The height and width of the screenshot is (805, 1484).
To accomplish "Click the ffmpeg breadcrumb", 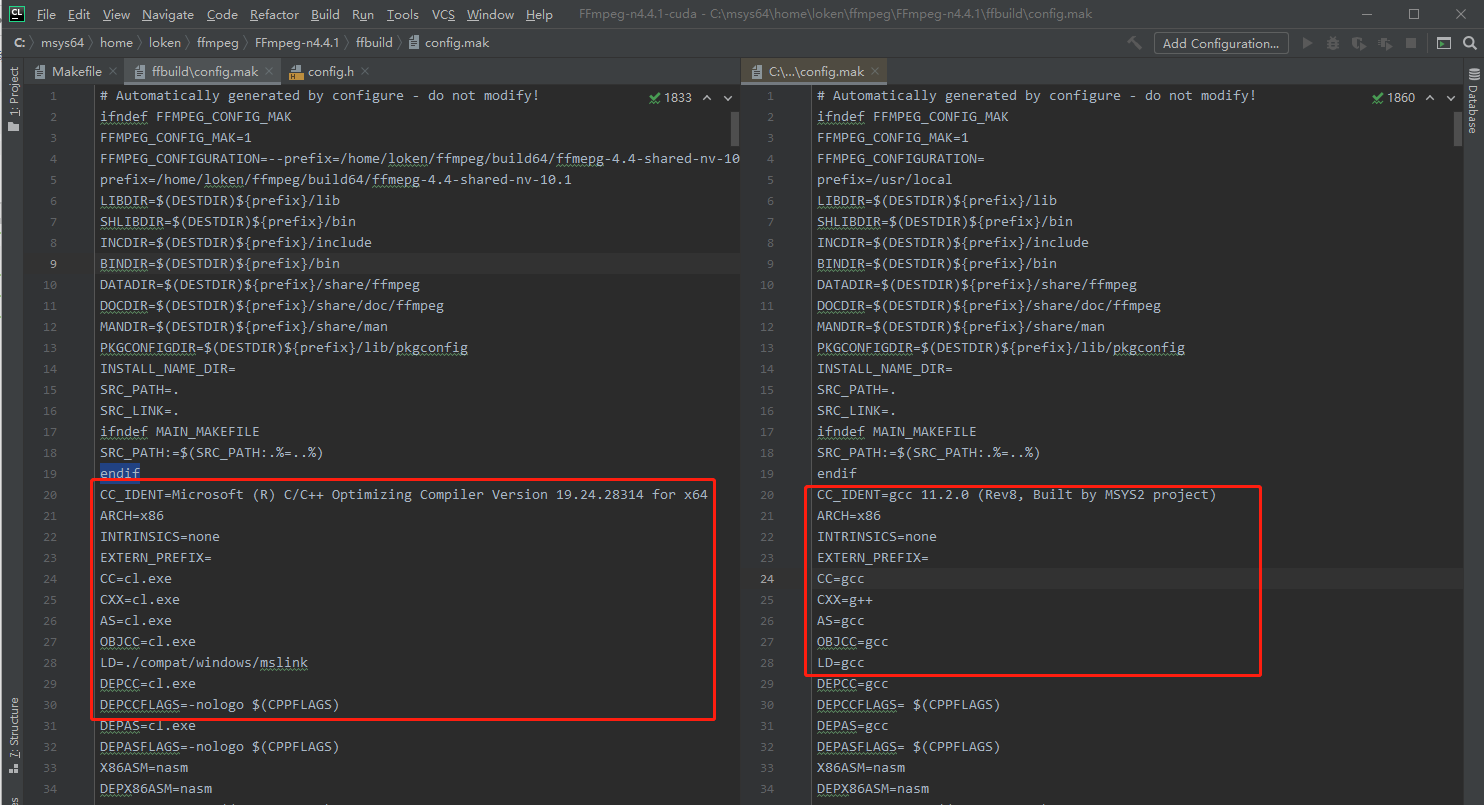I will (x=218, y=43).
